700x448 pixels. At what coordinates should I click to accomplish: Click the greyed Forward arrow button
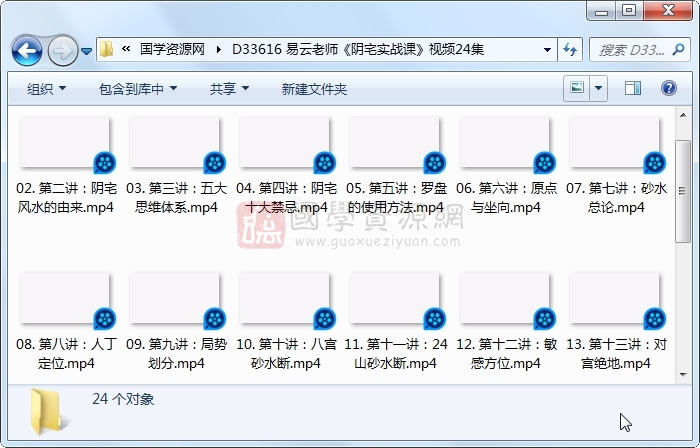62,50
